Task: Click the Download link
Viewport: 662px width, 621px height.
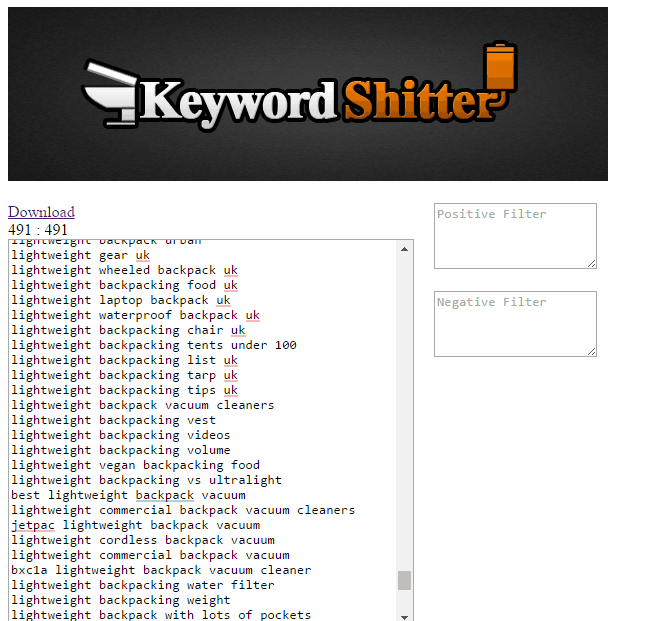Action: [41, 212]
